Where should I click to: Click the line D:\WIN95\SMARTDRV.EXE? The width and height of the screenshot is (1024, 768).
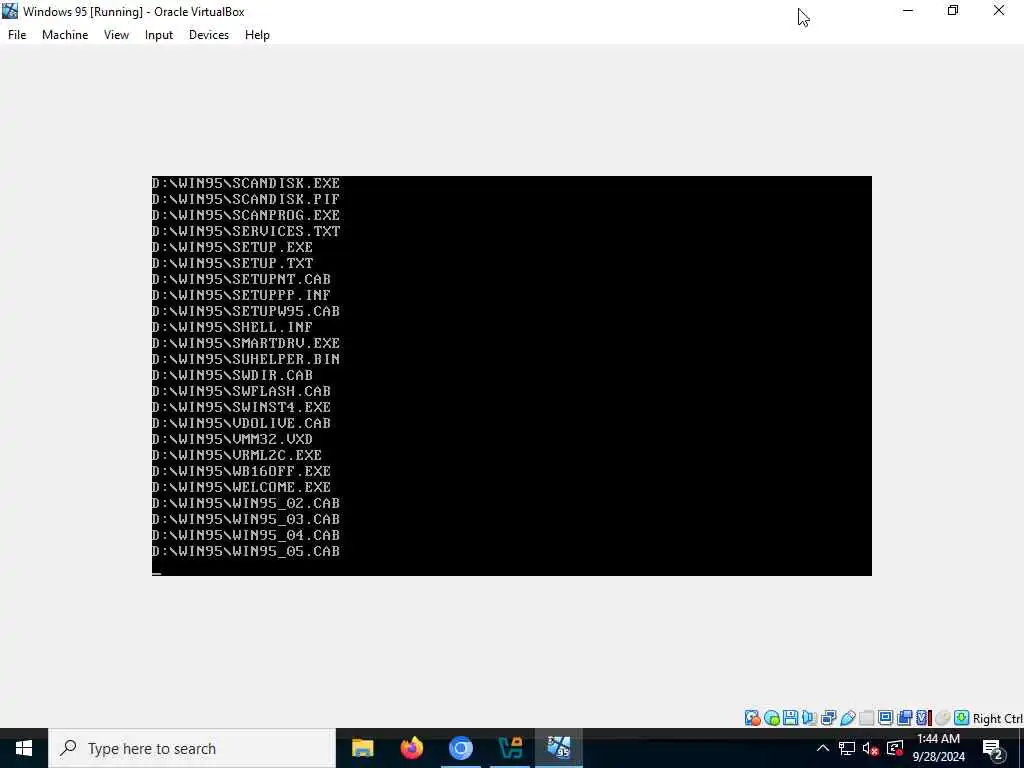coord(246,343)
